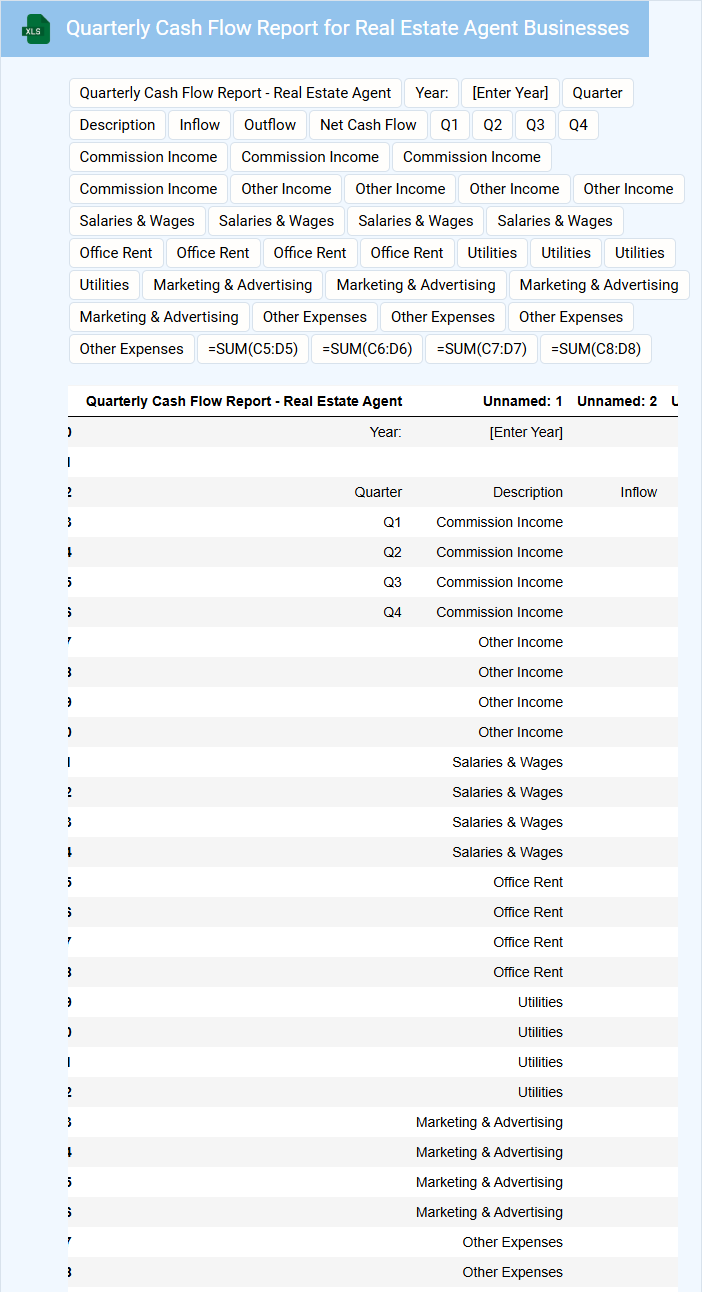Click the first-column table header title
The width and height of the screenshot is (702, 1292).
click(244, 401)
